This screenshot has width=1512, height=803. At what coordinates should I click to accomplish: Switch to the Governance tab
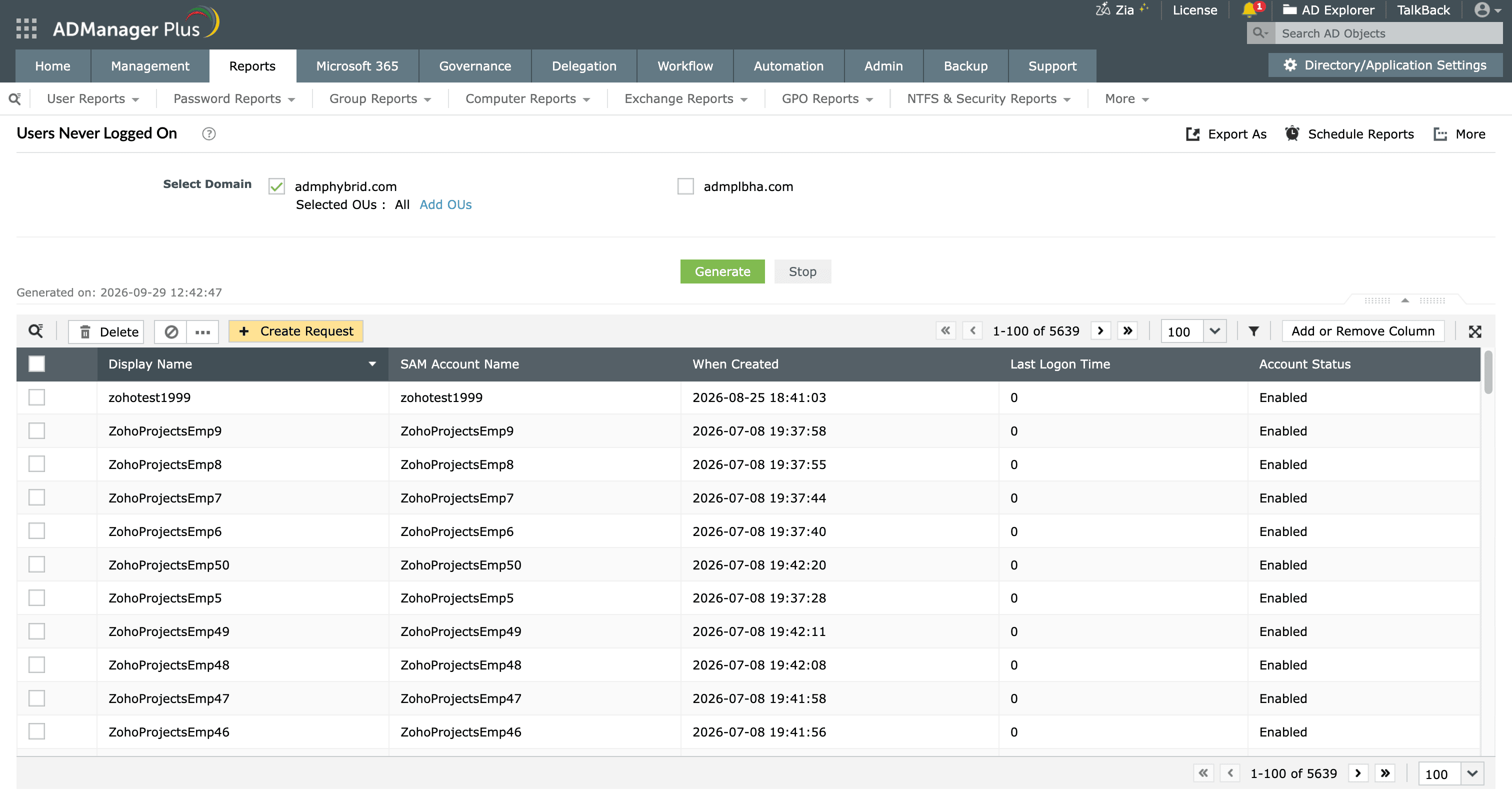point(475,65)
